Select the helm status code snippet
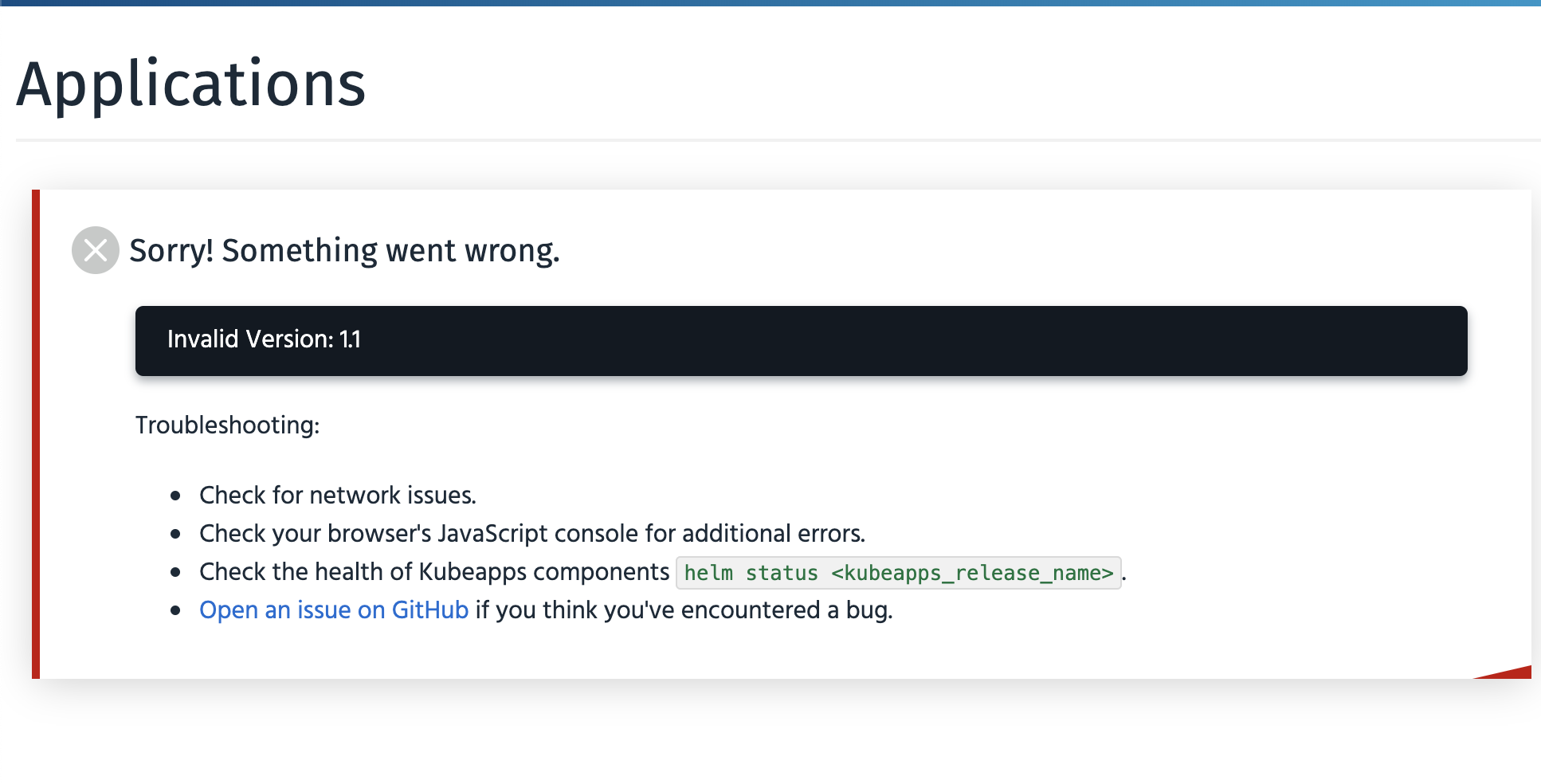 click(898, 572)
